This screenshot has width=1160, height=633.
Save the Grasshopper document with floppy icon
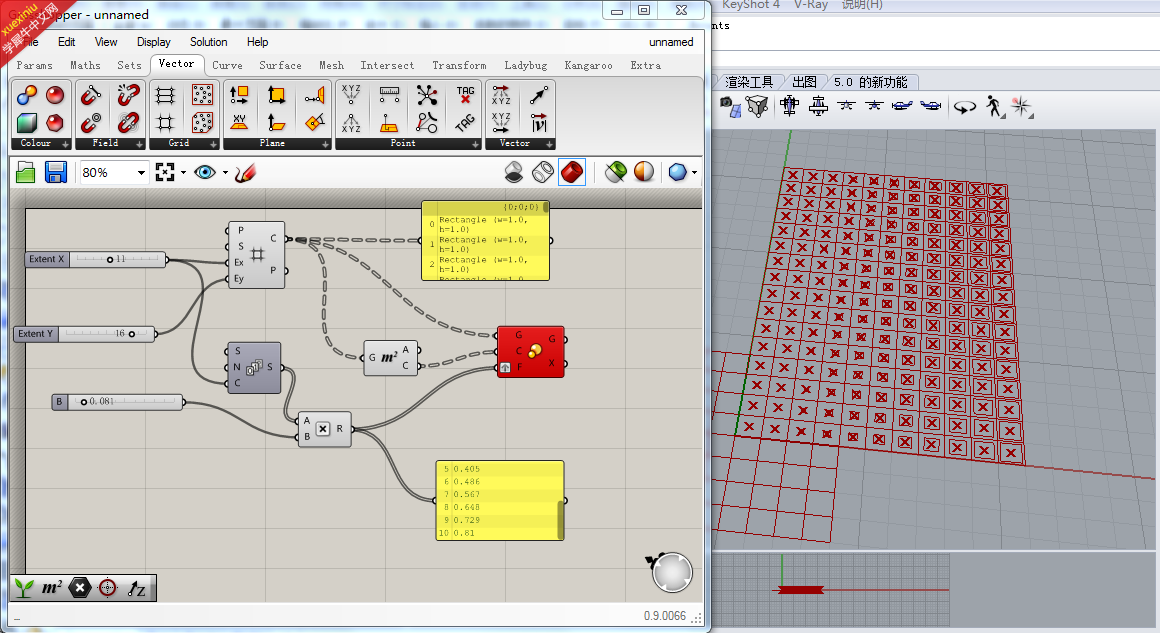pos(55,173)
